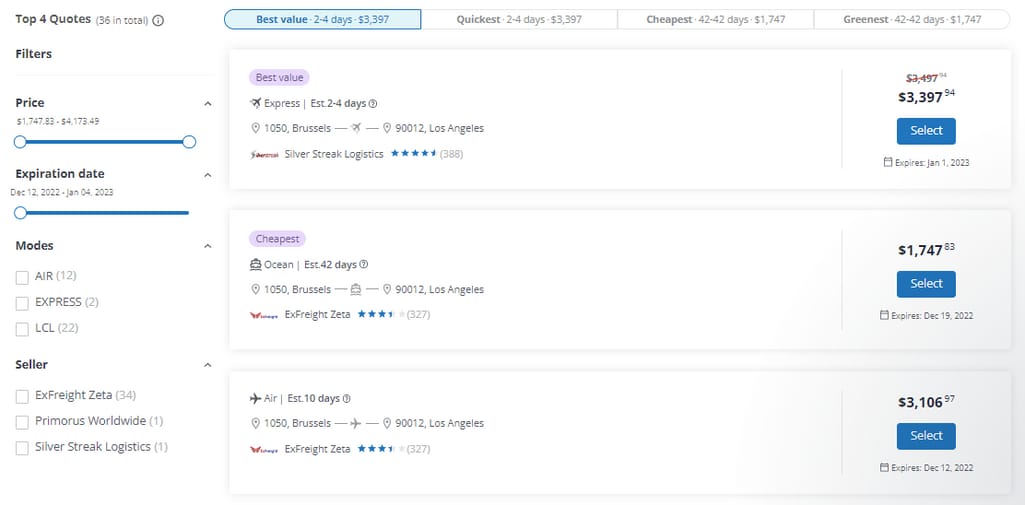1025x505 pixels.
Task: Click the route plane icon in Express quote
Action: 356,128
